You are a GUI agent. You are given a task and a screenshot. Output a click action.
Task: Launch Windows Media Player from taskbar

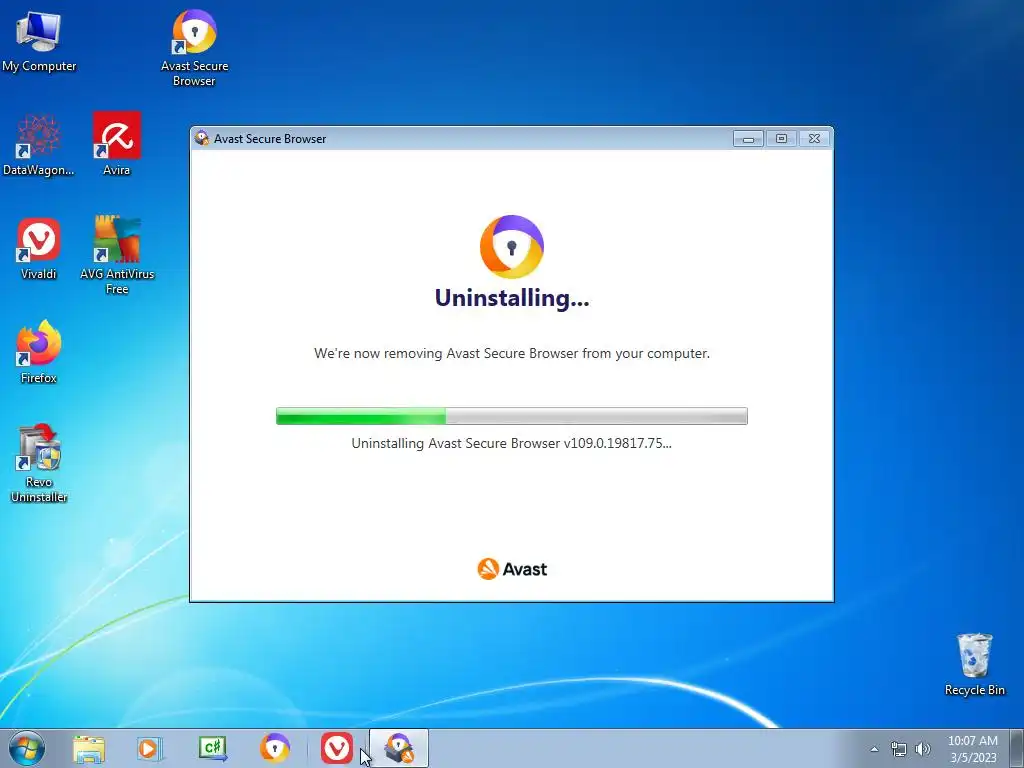coord(150,748)
